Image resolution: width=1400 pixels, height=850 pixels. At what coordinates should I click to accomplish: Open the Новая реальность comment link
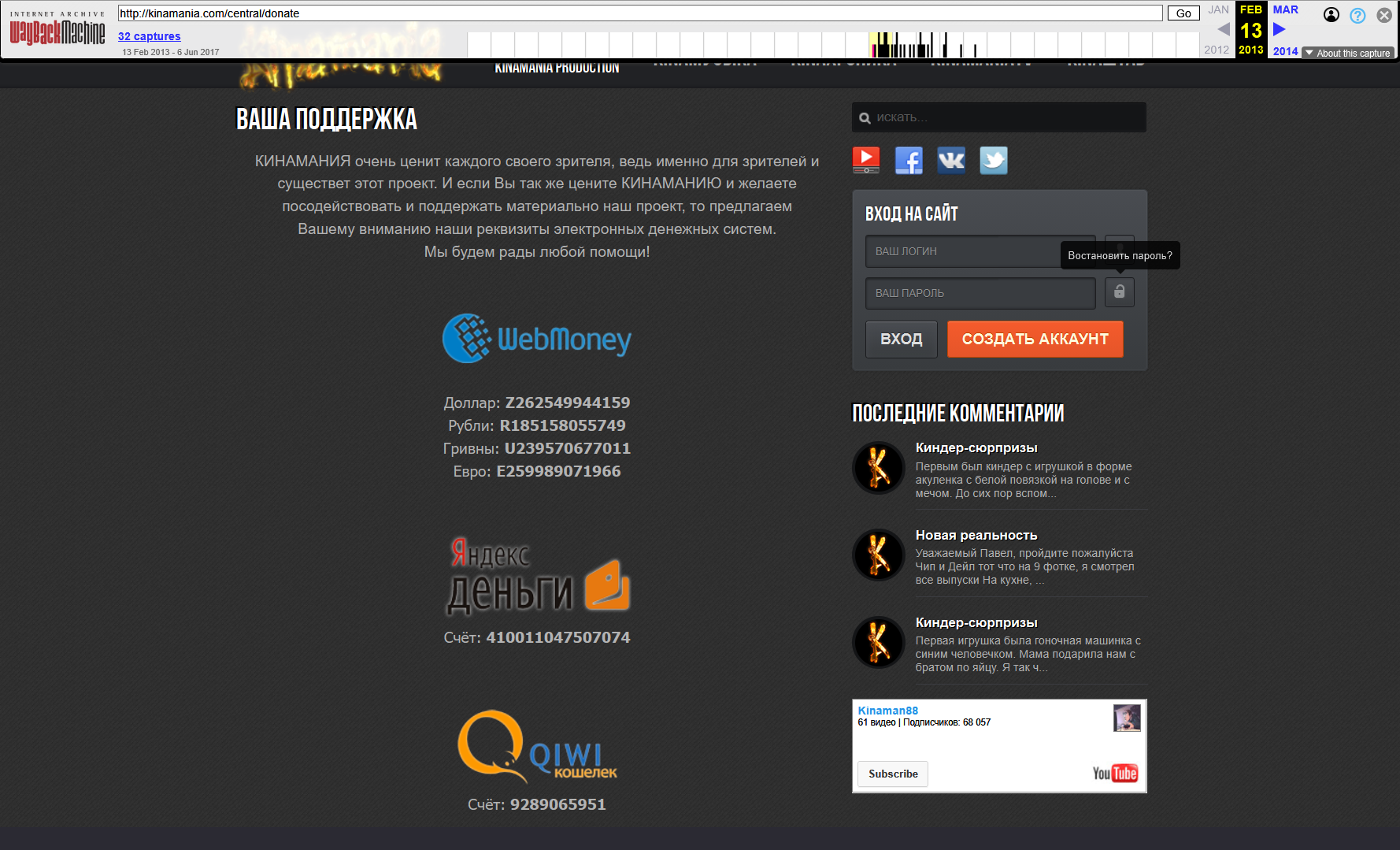point(976,536)
